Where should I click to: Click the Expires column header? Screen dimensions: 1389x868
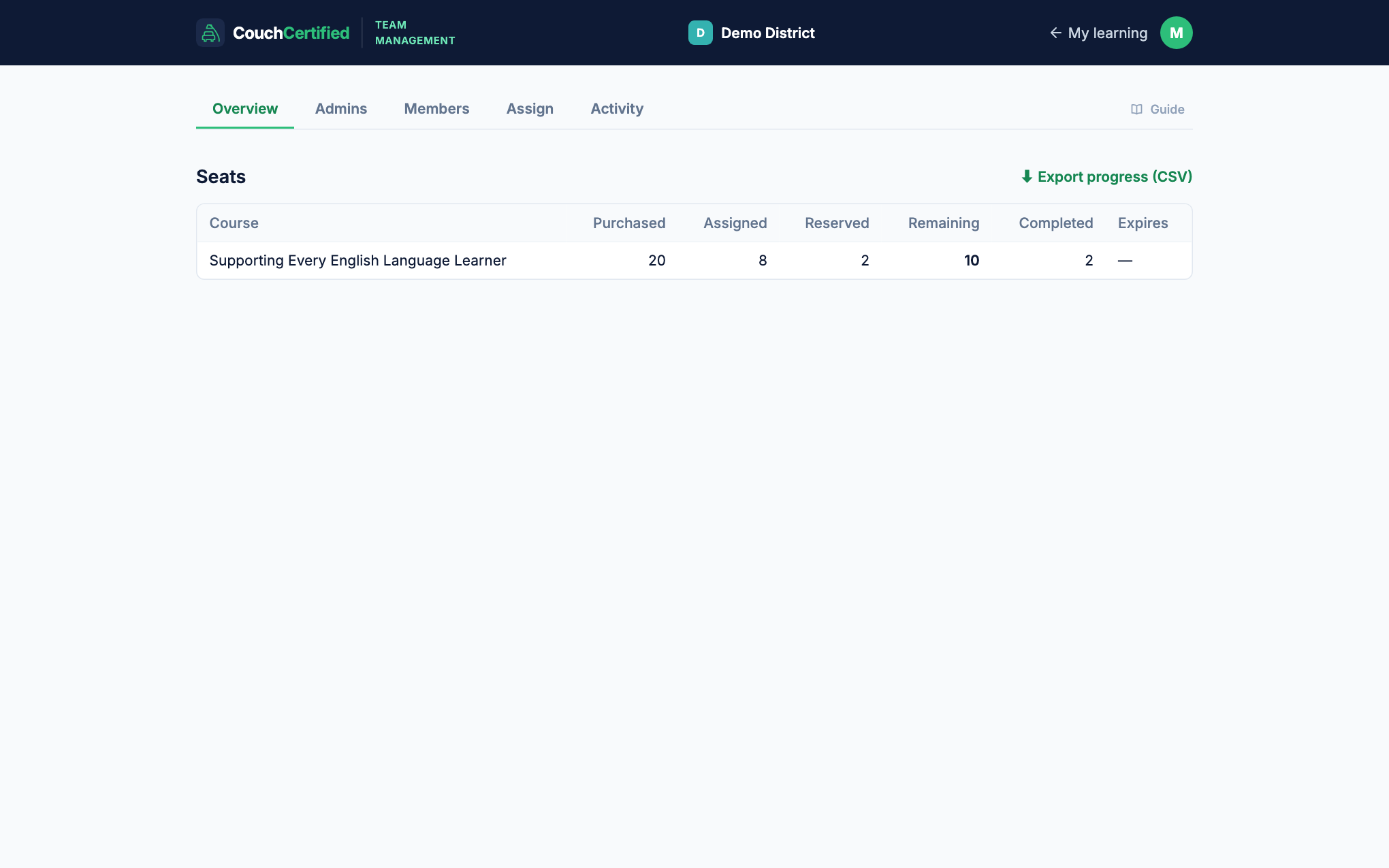1143,223
